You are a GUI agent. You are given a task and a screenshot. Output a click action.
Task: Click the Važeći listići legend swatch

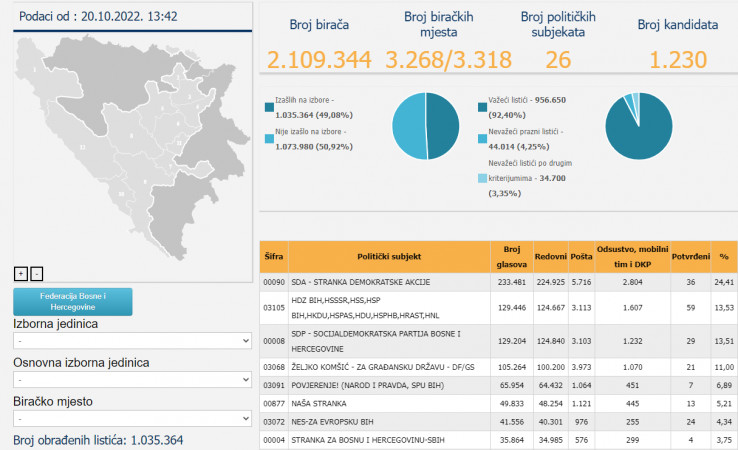(482, 107)
